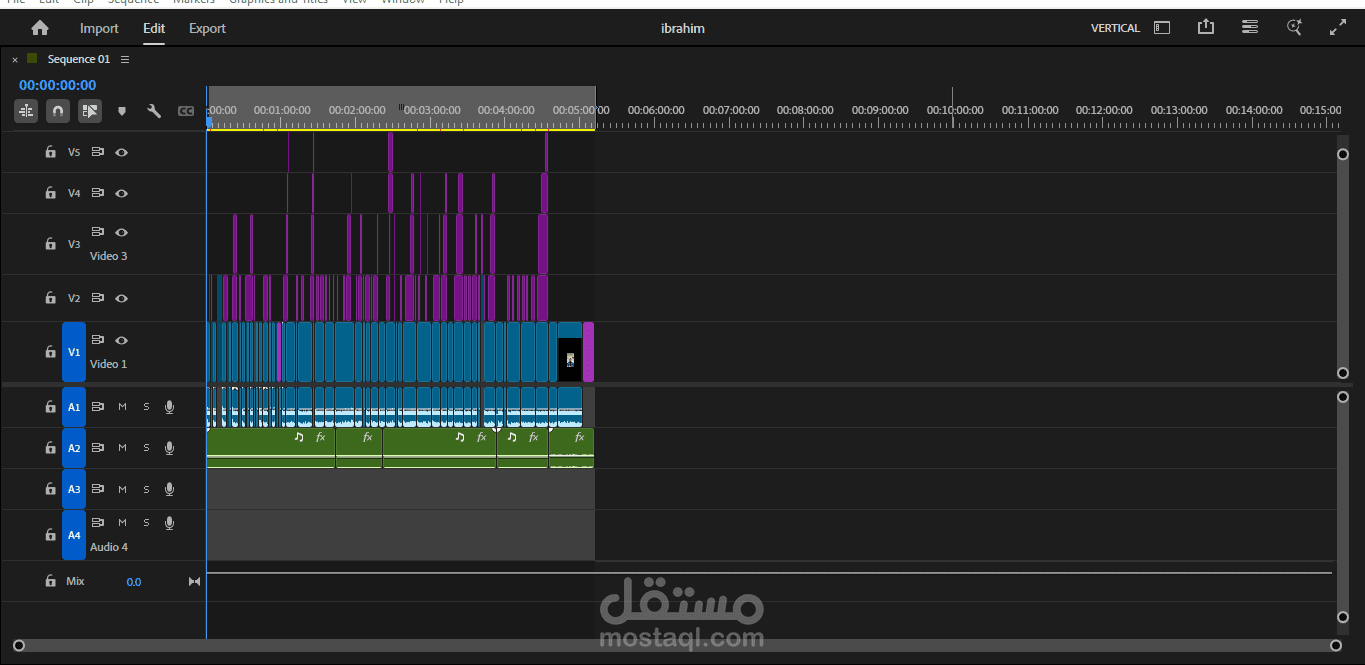Toggle sync lock on audio A2

coord(98,448)
